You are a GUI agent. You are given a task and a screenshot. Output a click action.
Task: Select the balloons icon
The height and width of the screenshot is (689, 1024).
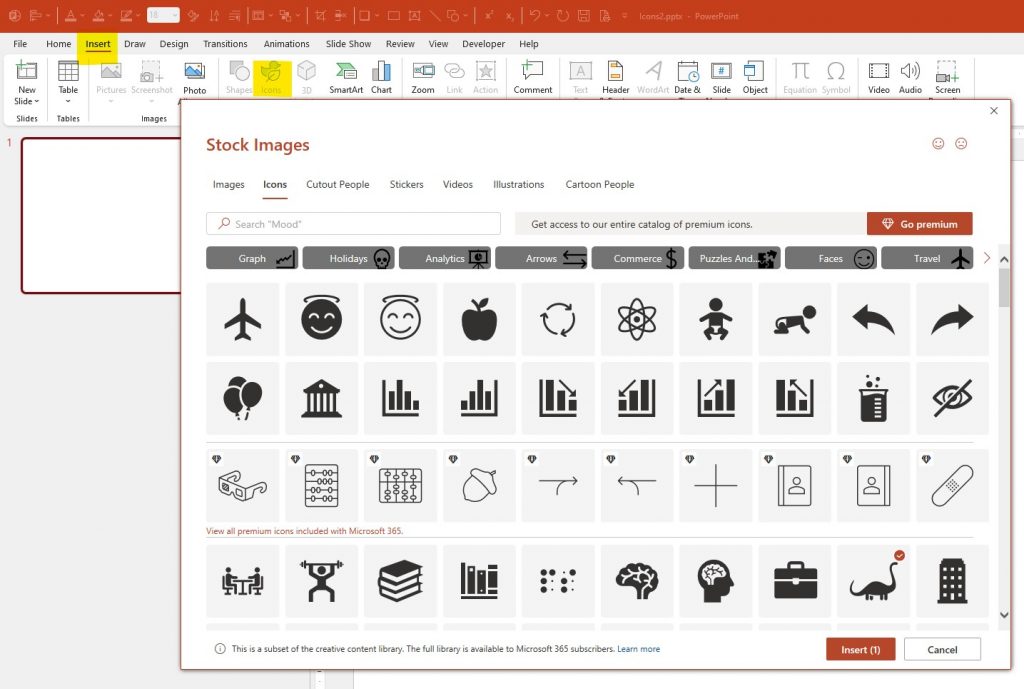(x=242, y=398)
